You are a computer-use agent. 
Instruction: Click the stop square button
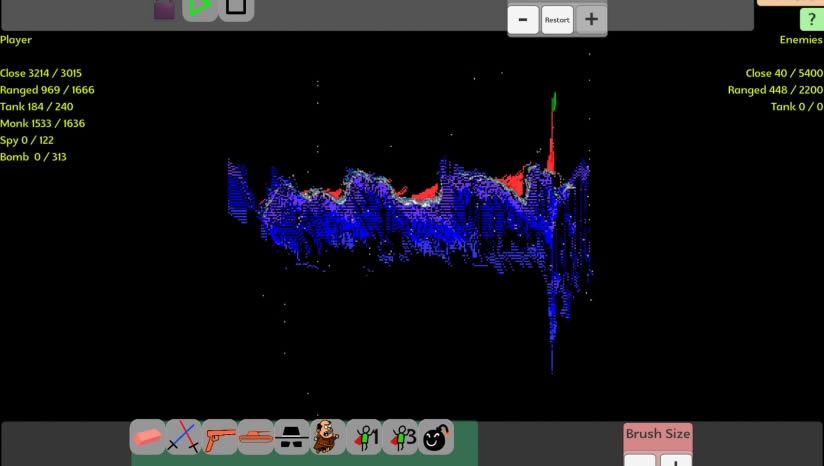click(236, 7)
